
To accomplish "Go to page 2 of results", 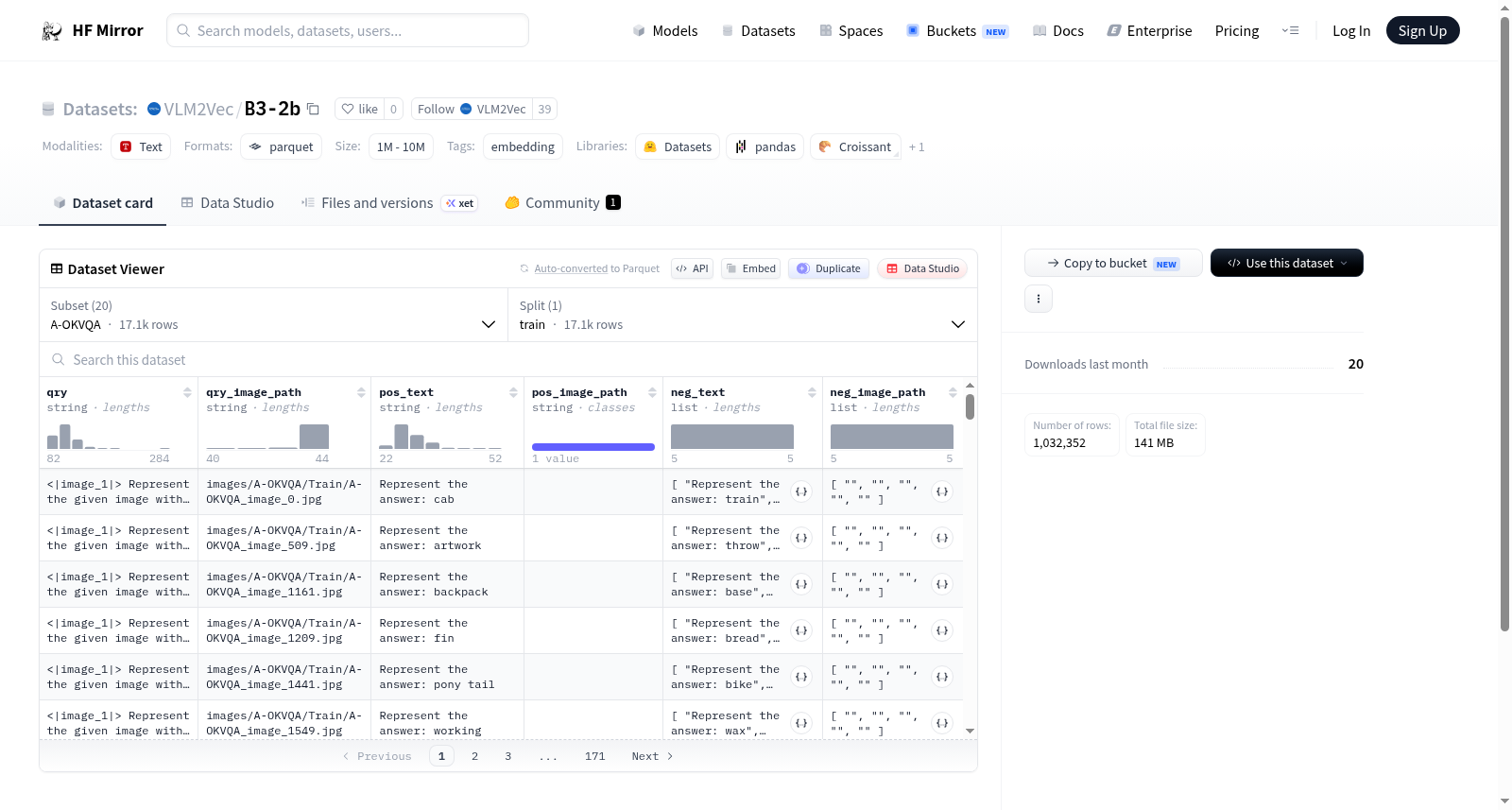I will [x=474, y=756].
